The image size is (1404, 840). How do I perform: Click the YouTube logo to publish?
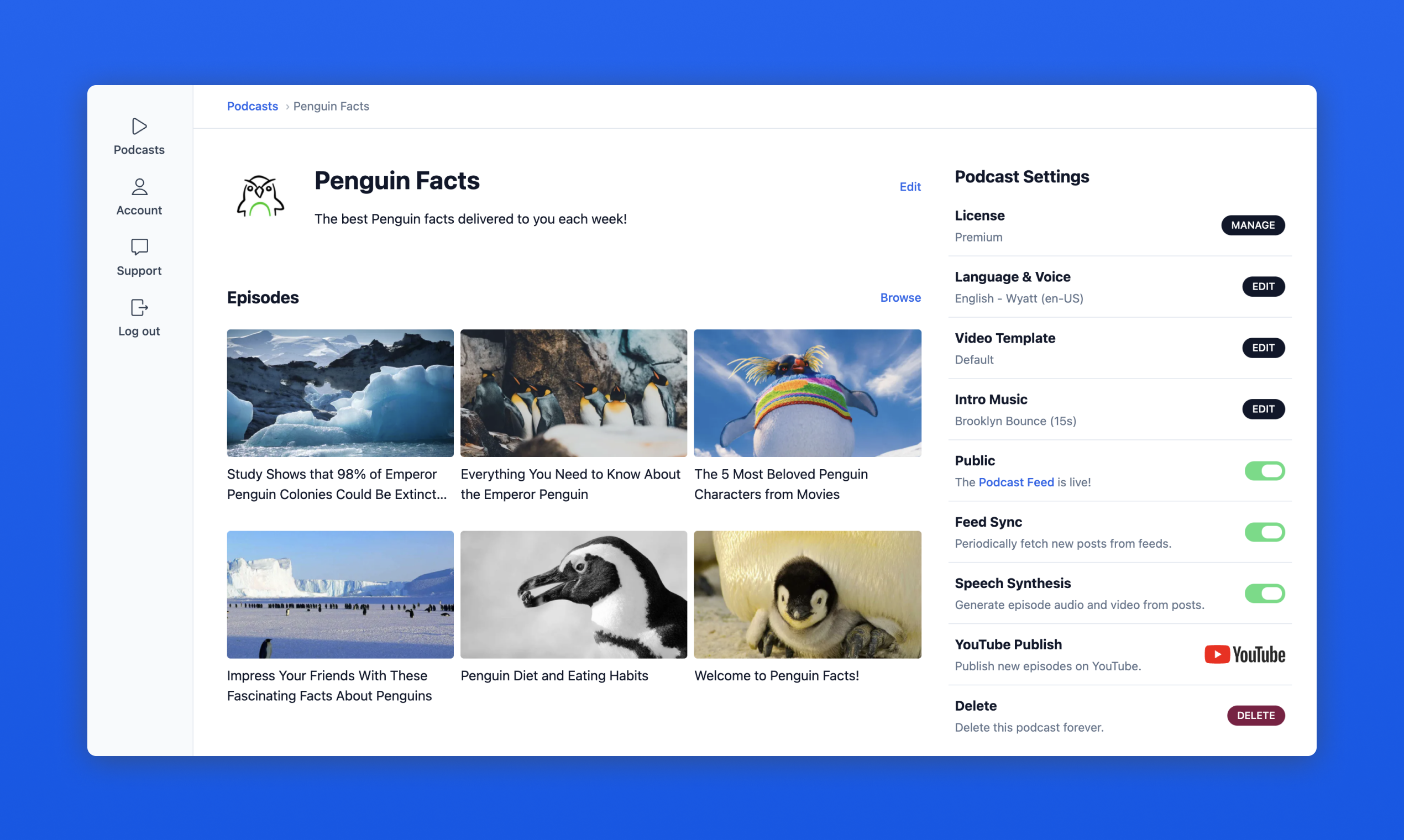1244,654
